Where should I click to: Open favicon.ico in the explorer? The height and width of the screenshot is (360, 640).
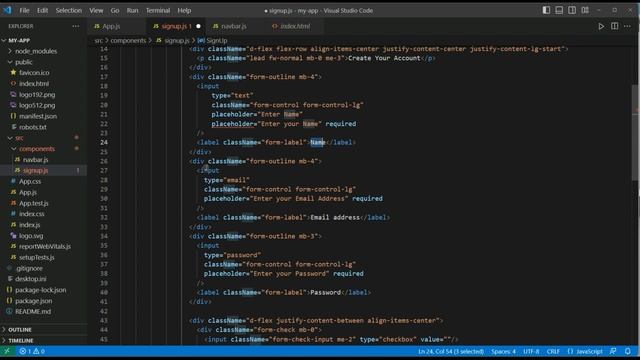[x=34, y=73]
